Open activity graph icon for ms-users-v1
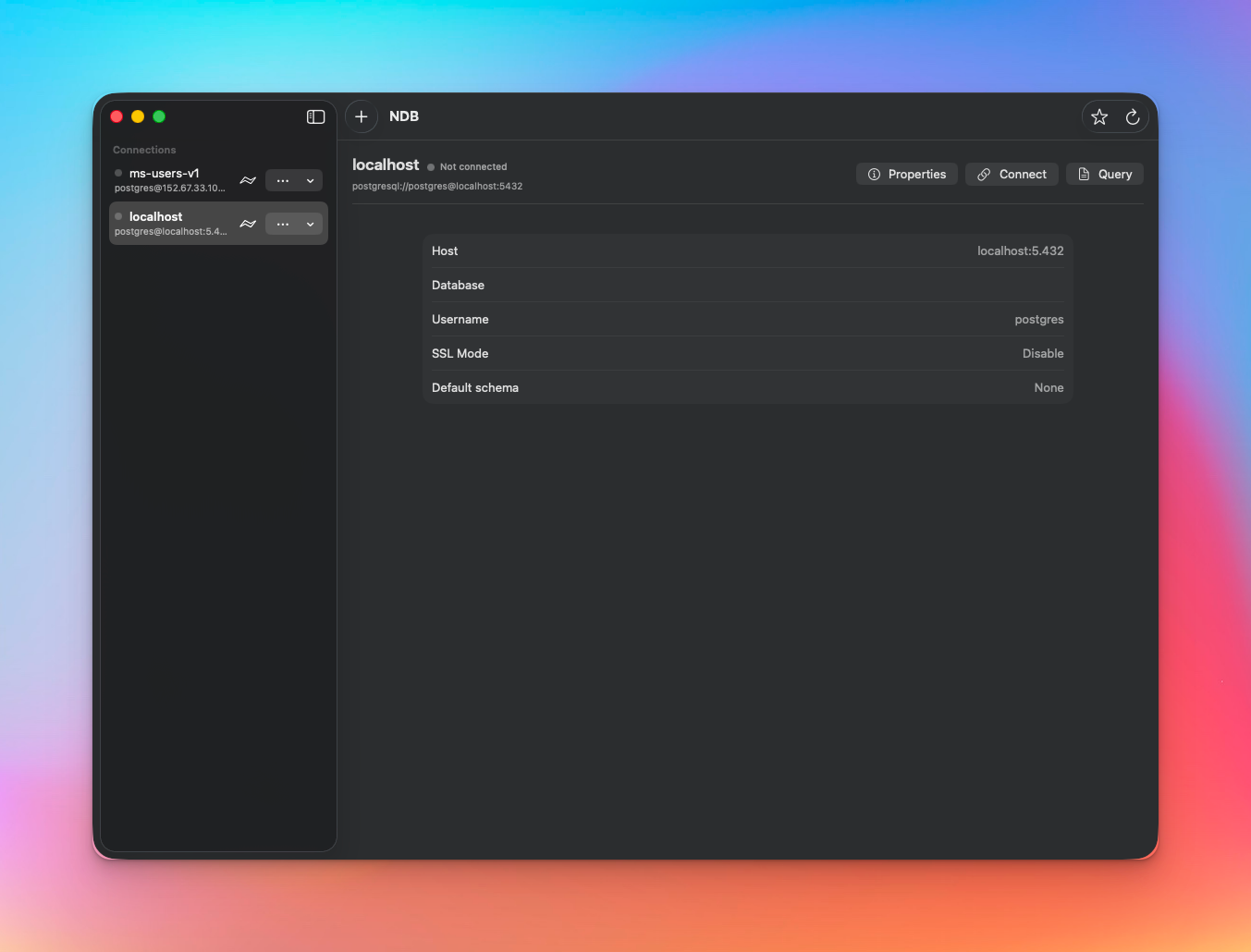The height and width of the screenshot is (952, 1251). 248,180
